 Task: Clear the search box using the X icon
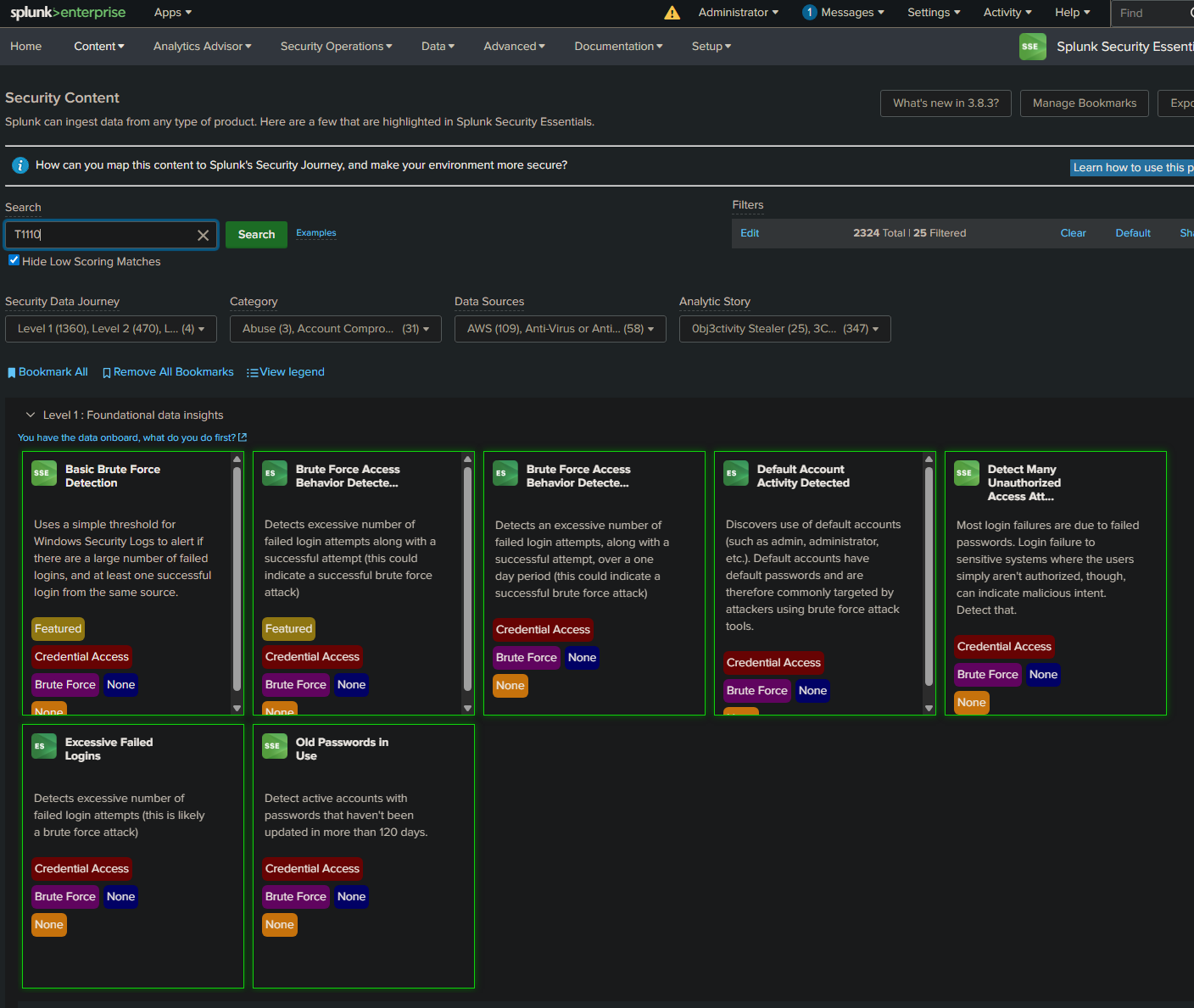coord(203,235)
